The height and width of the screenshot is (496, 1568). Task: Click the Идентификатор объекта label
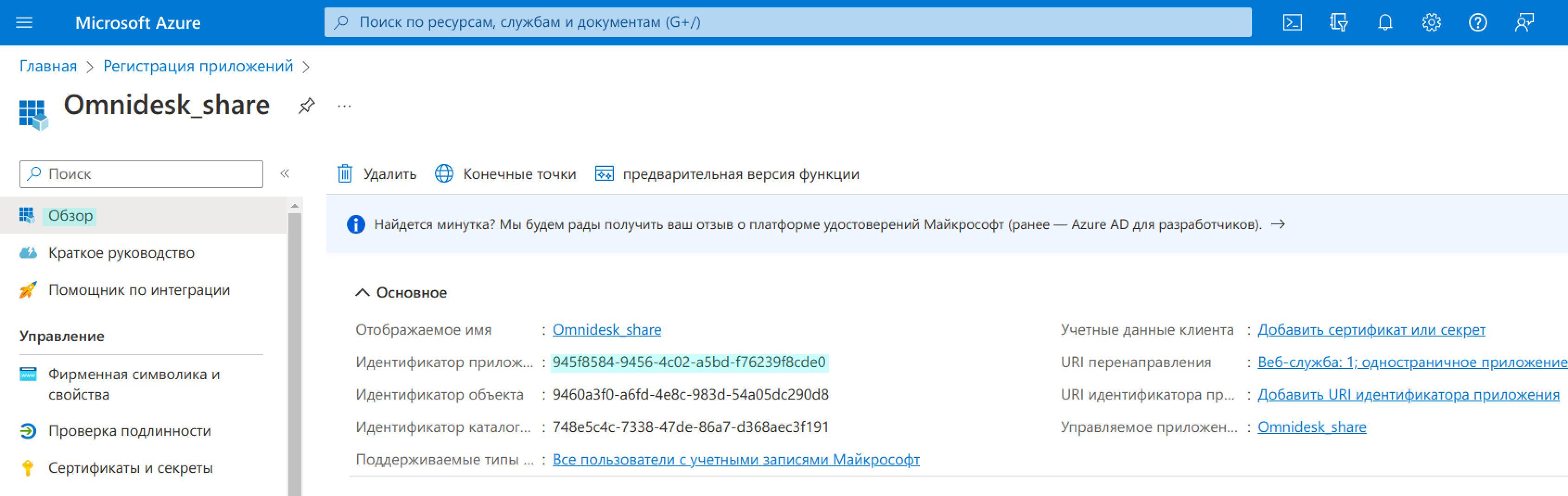tap(439, 394)
